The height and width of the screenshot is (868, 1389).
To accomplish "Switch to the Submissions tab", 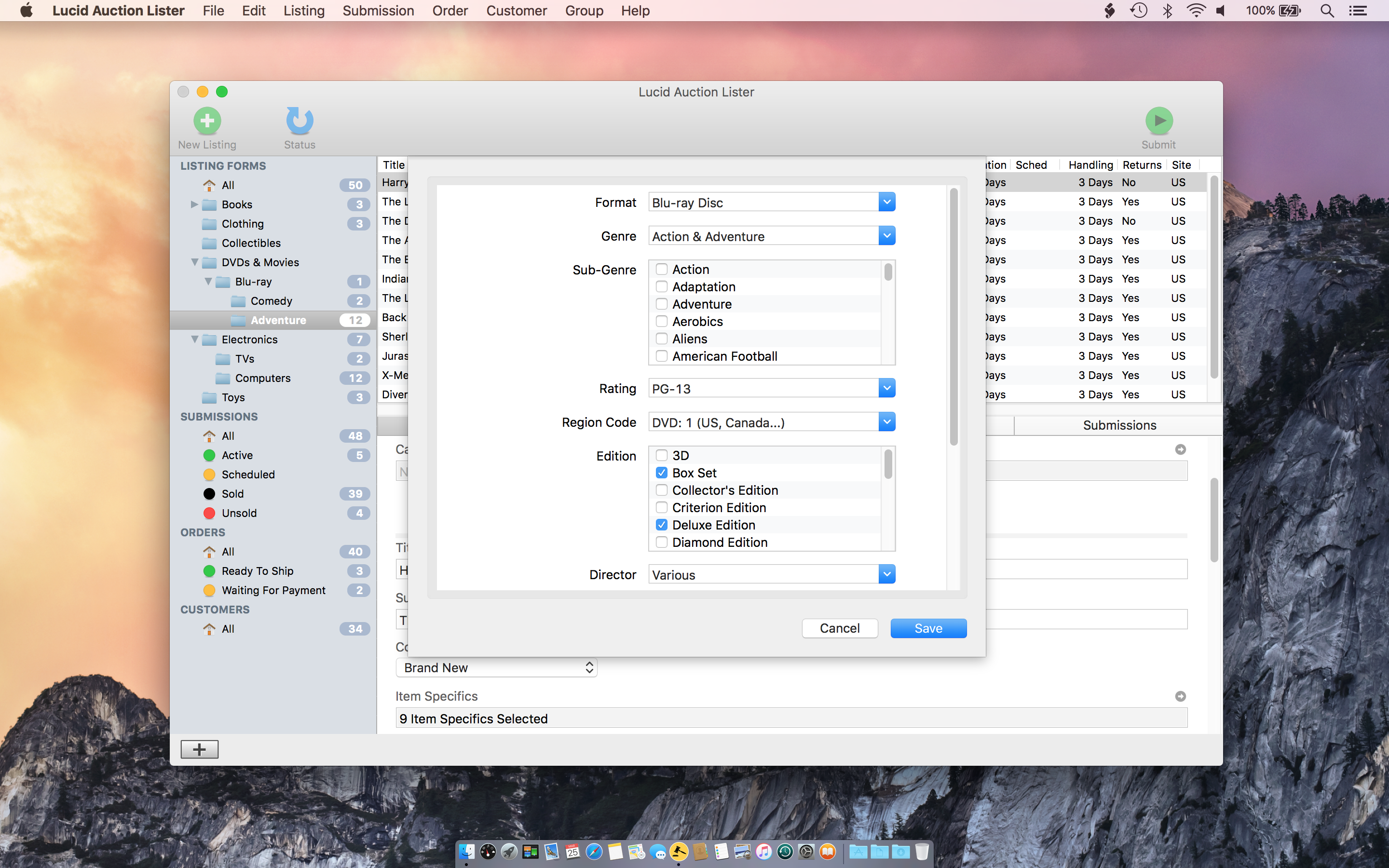I will 1119,425.
